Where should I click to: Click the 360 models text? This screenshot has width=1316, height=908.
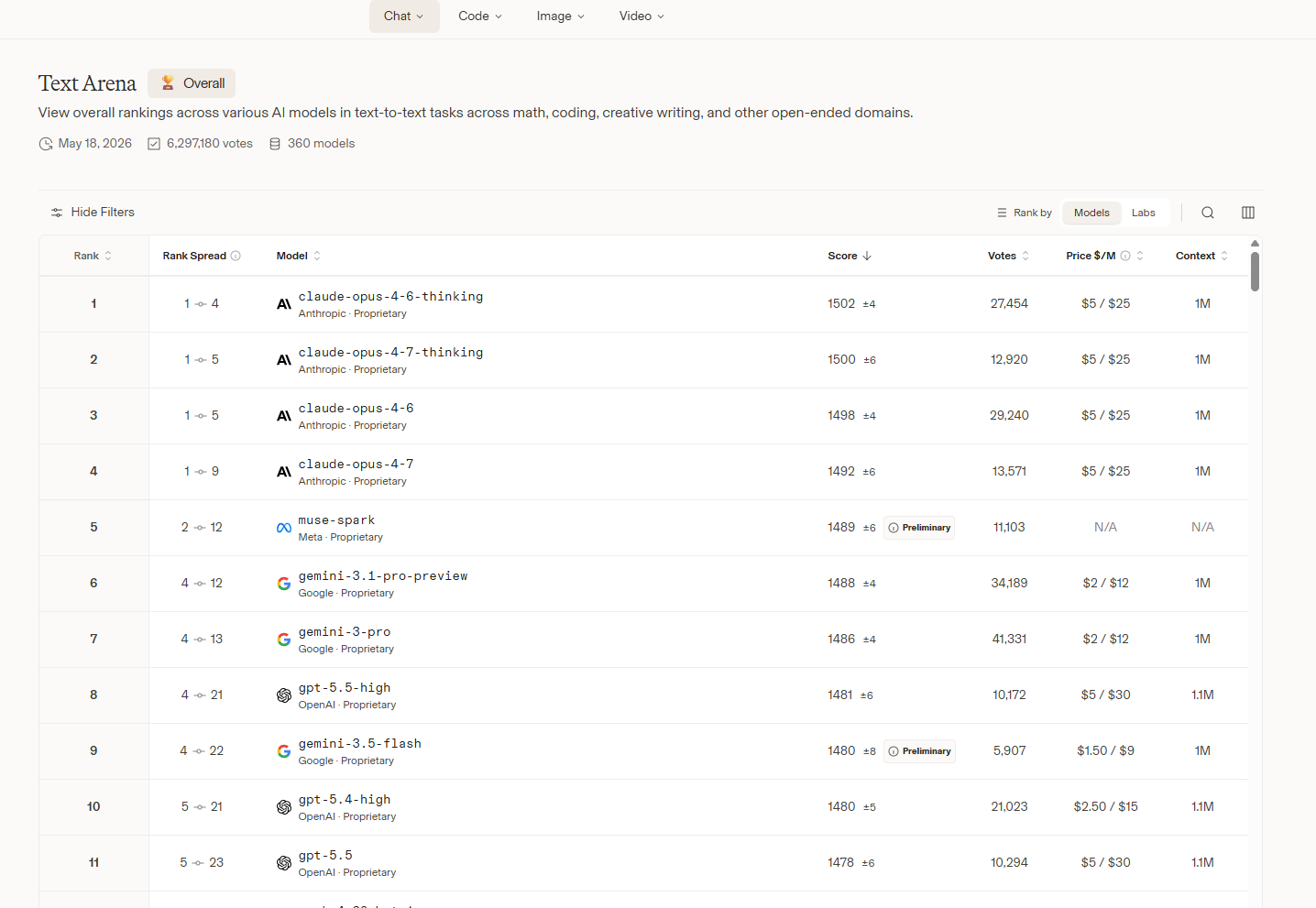click(x=321, y=144)
